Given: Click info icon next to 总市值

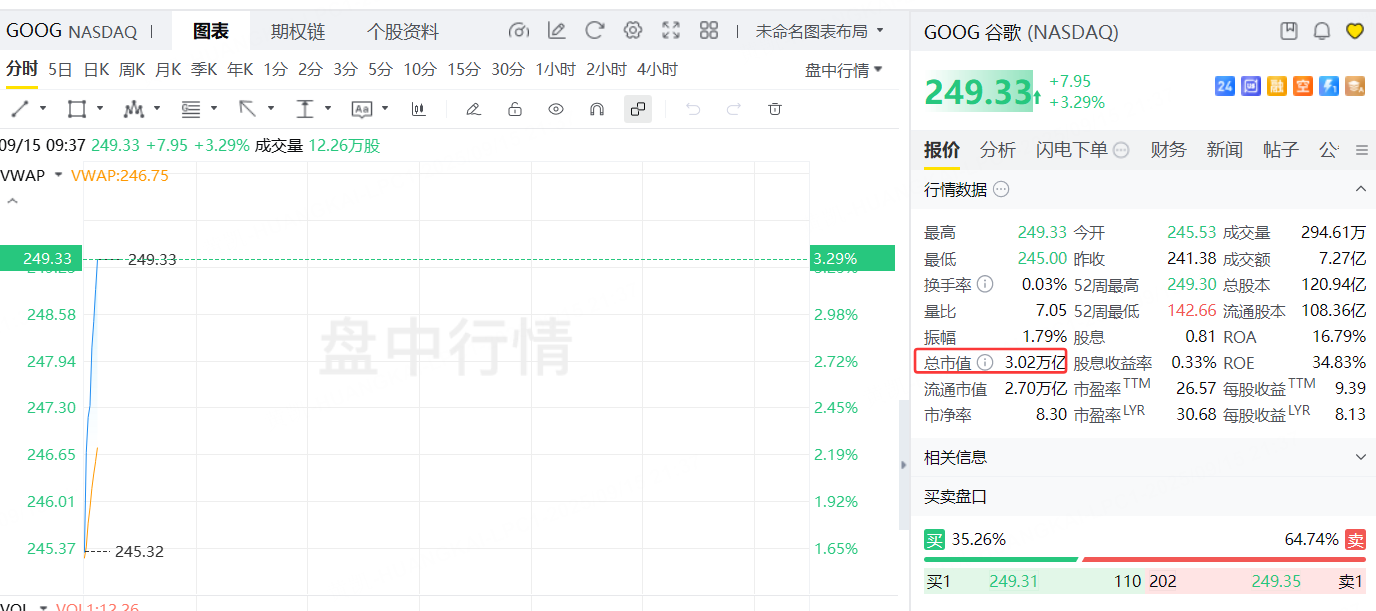Looking at the screenshot, I should 985,362.
